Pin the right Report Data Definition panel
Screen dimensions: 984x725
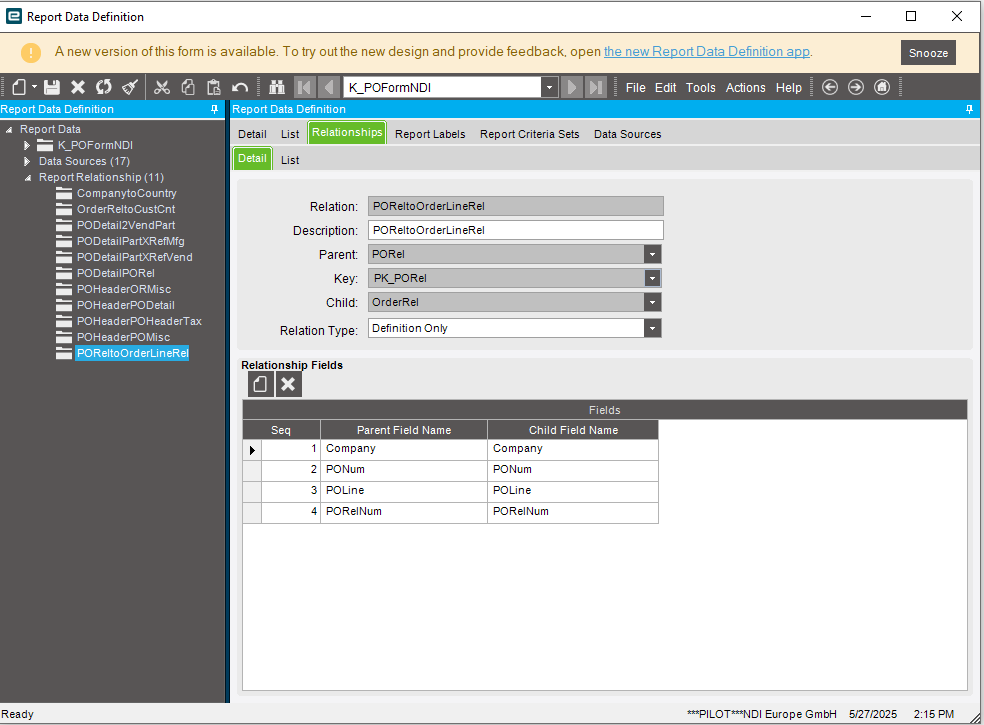[969, 109]
